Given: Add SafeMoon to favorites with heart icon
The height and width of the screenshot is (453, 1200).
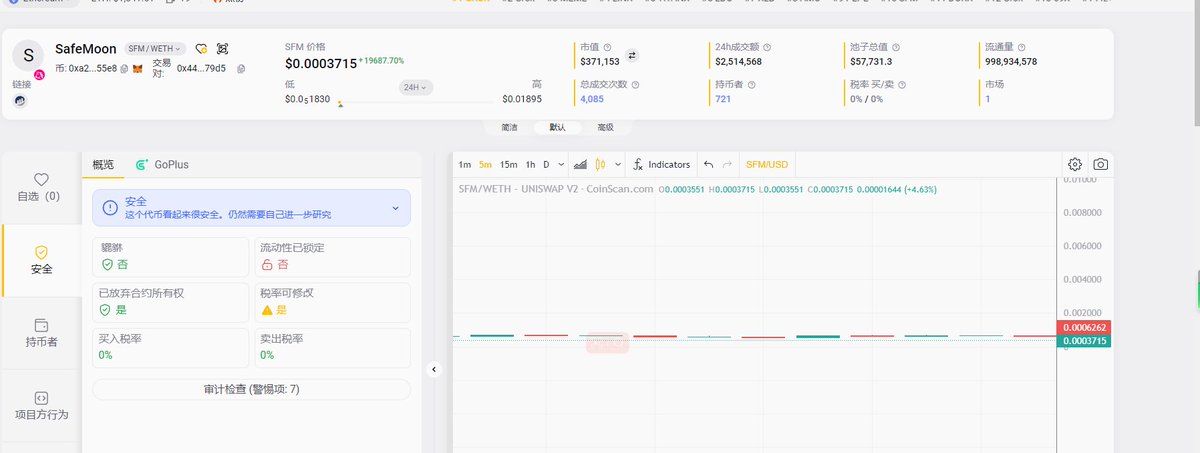Looking at the screenshot, I should pos(201,48).
